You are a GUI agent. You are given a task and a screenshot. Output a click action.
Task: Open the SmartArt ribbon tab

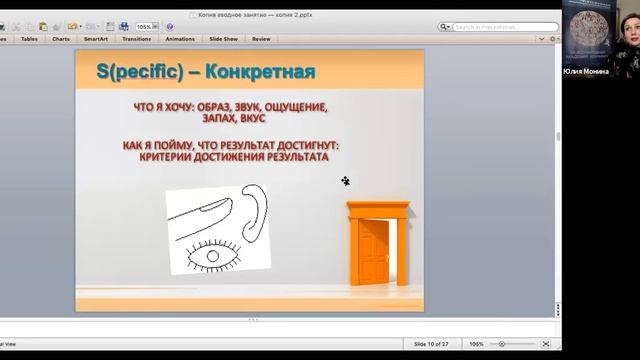coord(96,39)
